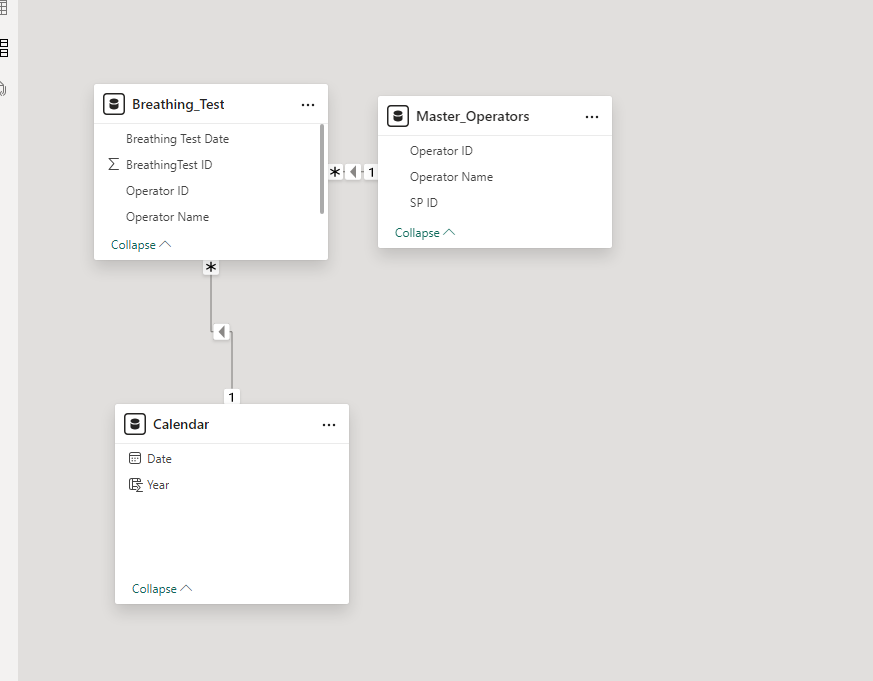This screenshot has height=681, width=873.
Task: Select filter direction arrow on Calendar relationship
Action: (x=222, y=332)
